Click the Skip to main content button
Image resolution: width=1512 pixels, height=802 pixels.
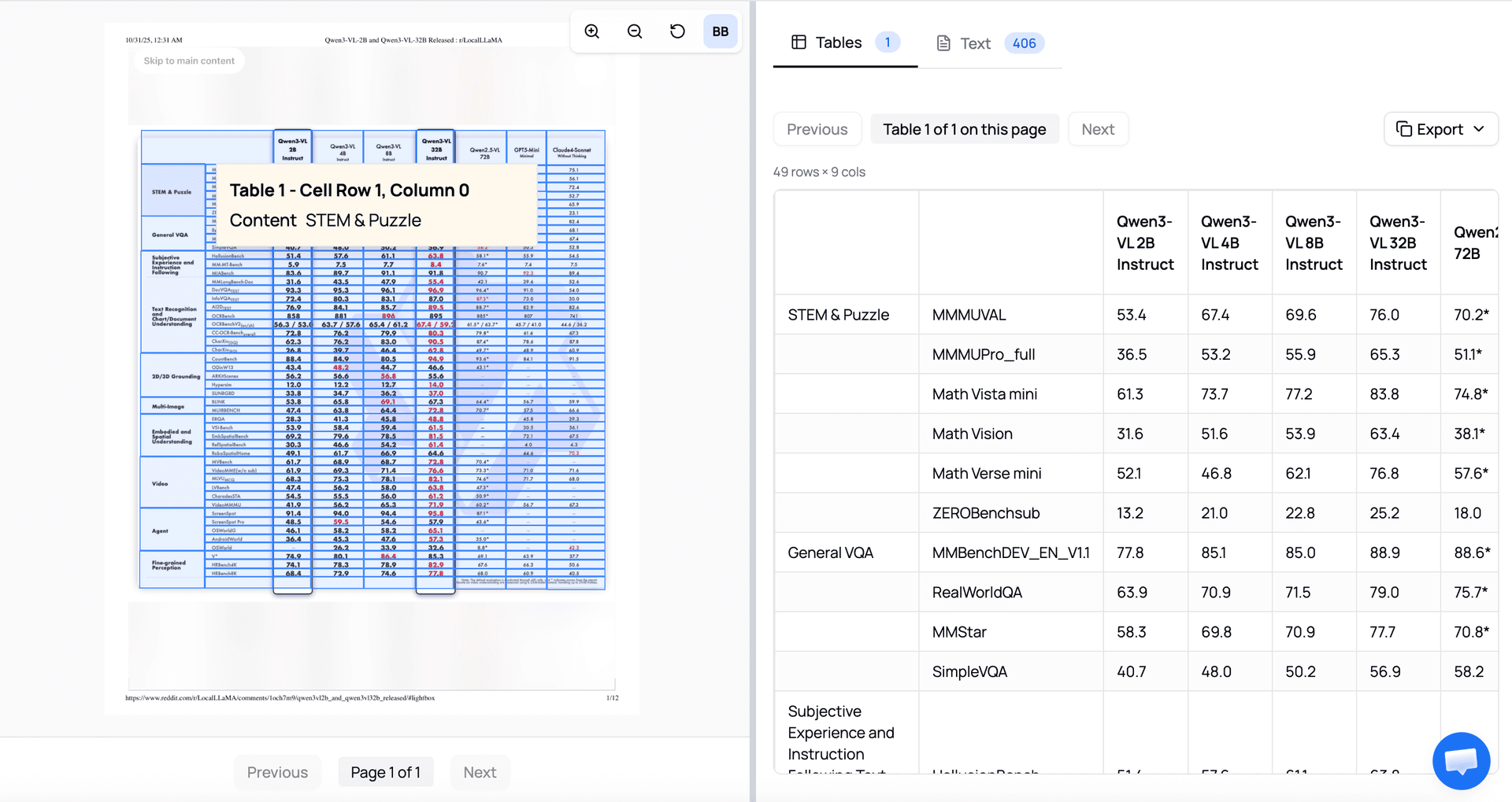click(x=188, y=61)
